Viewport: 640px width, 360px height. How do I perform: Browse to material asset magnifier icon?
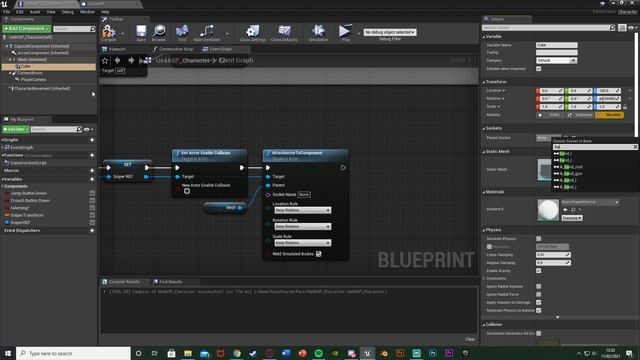[x=573, y=210]
